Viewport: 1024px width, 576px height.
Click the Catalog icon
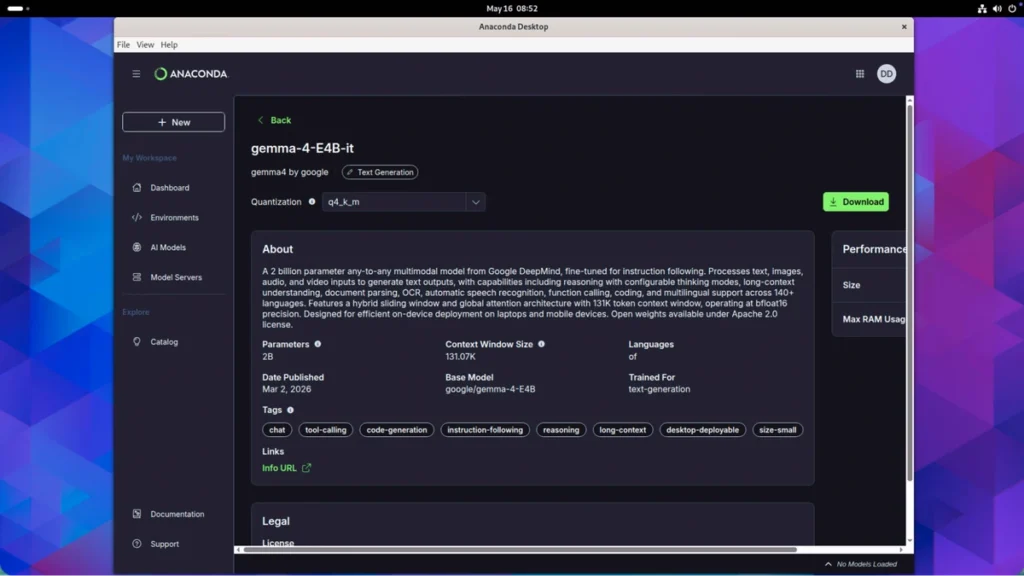point(136,342)
